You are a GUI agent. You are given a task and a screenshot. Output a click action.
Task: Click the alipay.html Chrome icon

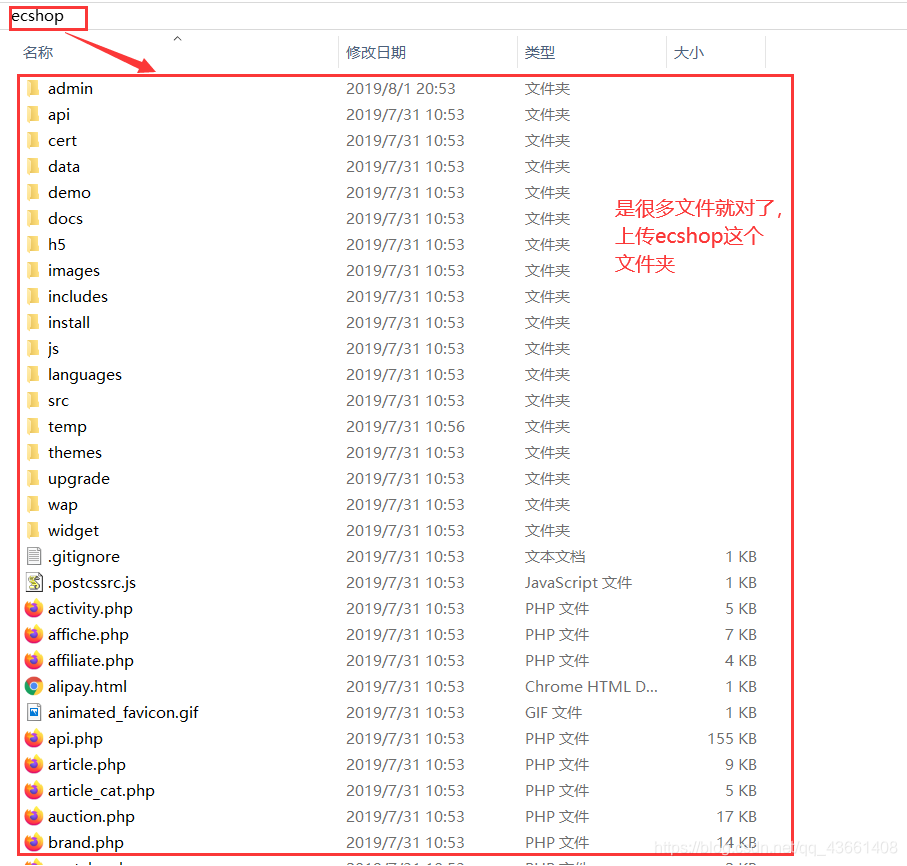pyautogui.click(x=34, y=687)
